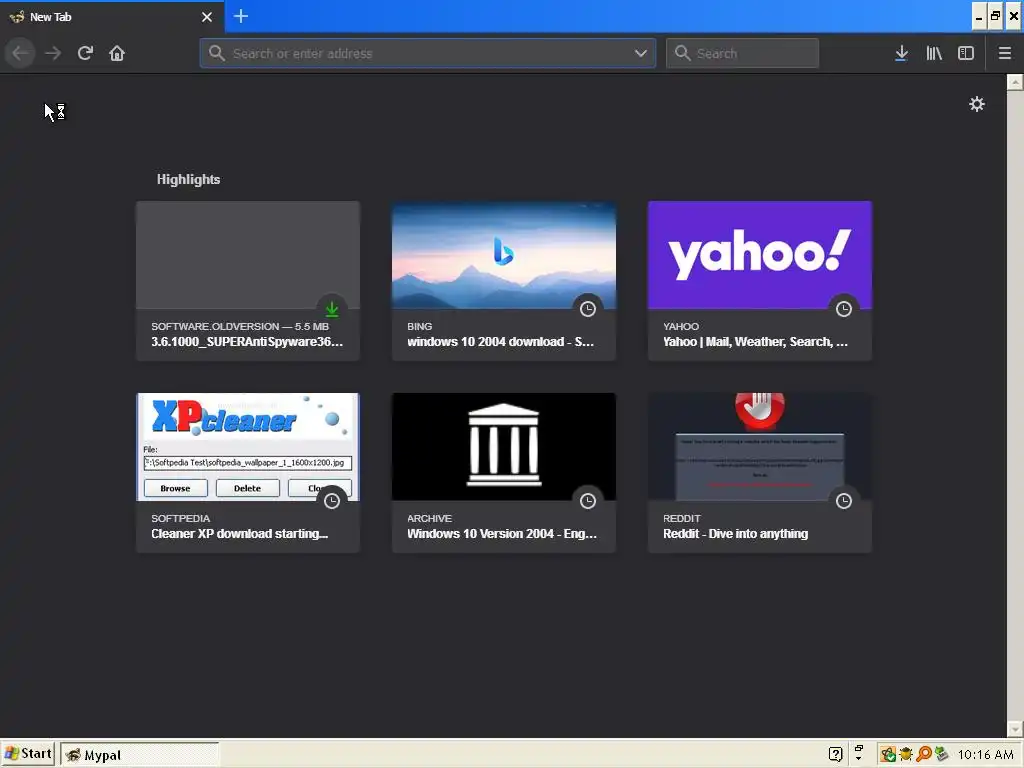Focus the Search or enter address field

click(428, 53)
